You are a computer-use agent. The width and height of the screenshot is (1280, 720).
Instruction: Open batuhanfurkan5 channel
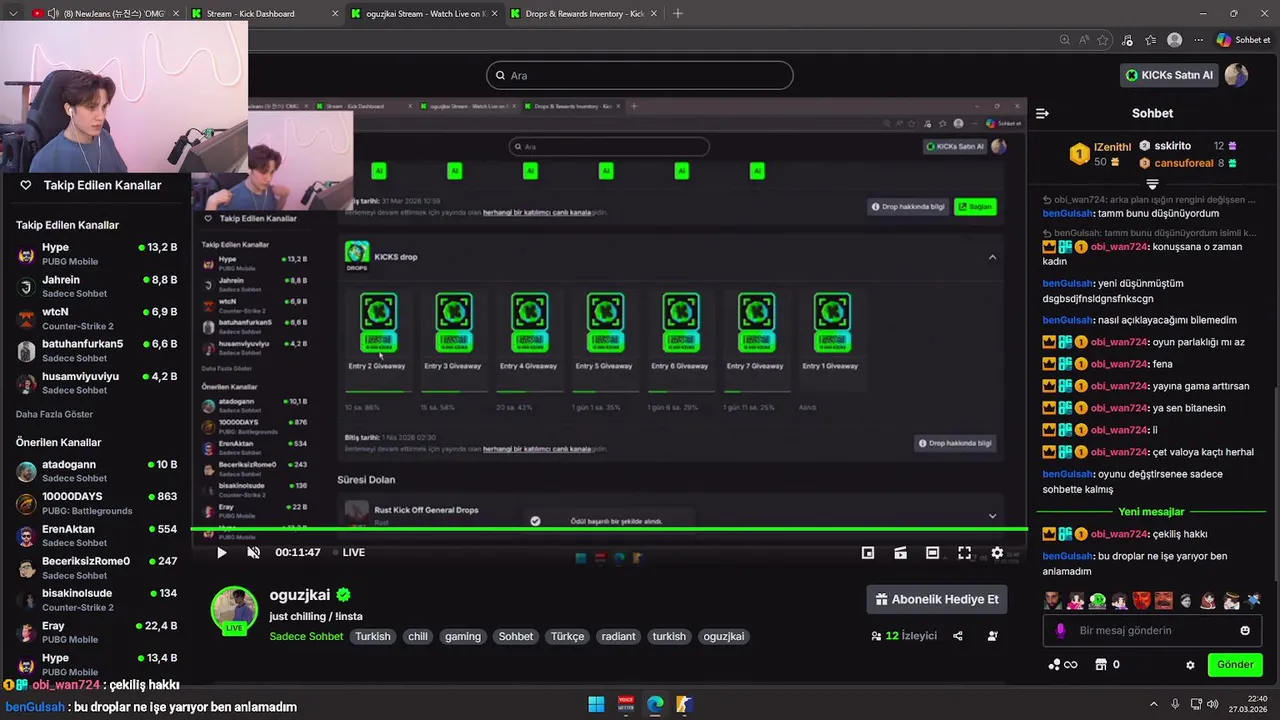pyautogui.click(x=96, y=351)
